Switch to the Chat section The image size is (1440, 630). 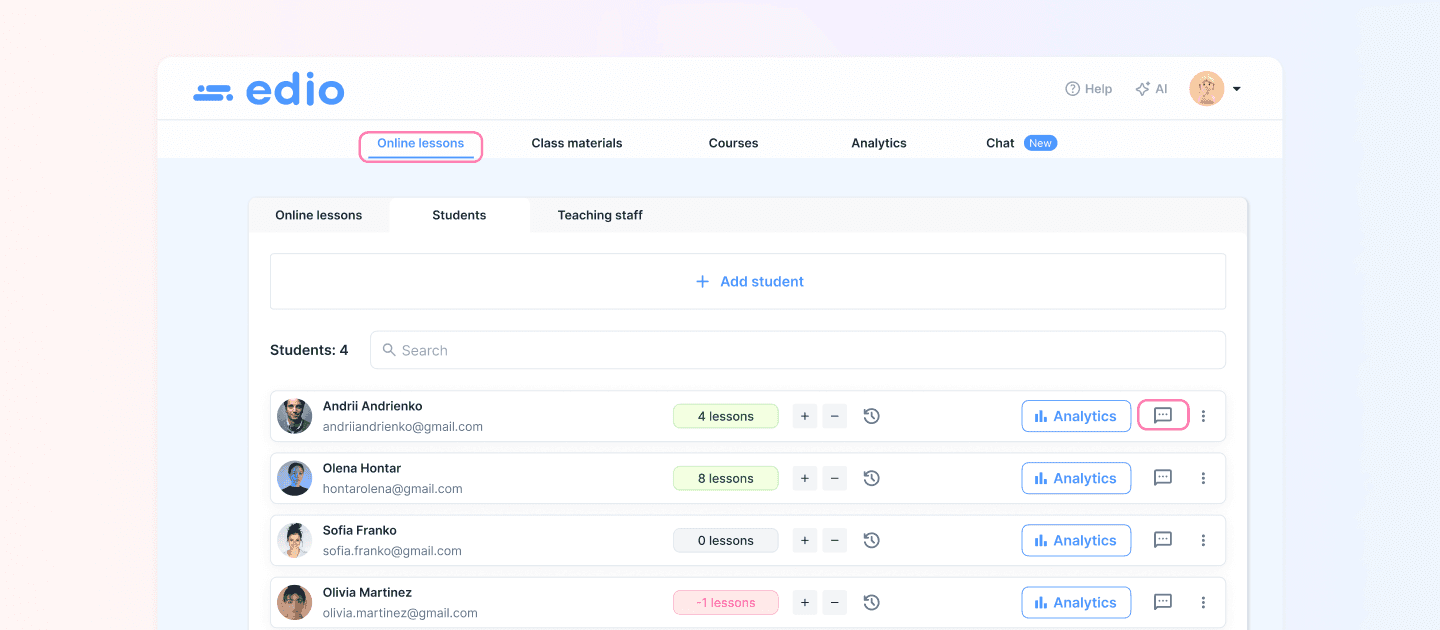pyautogui.click(x=999, y=142)
